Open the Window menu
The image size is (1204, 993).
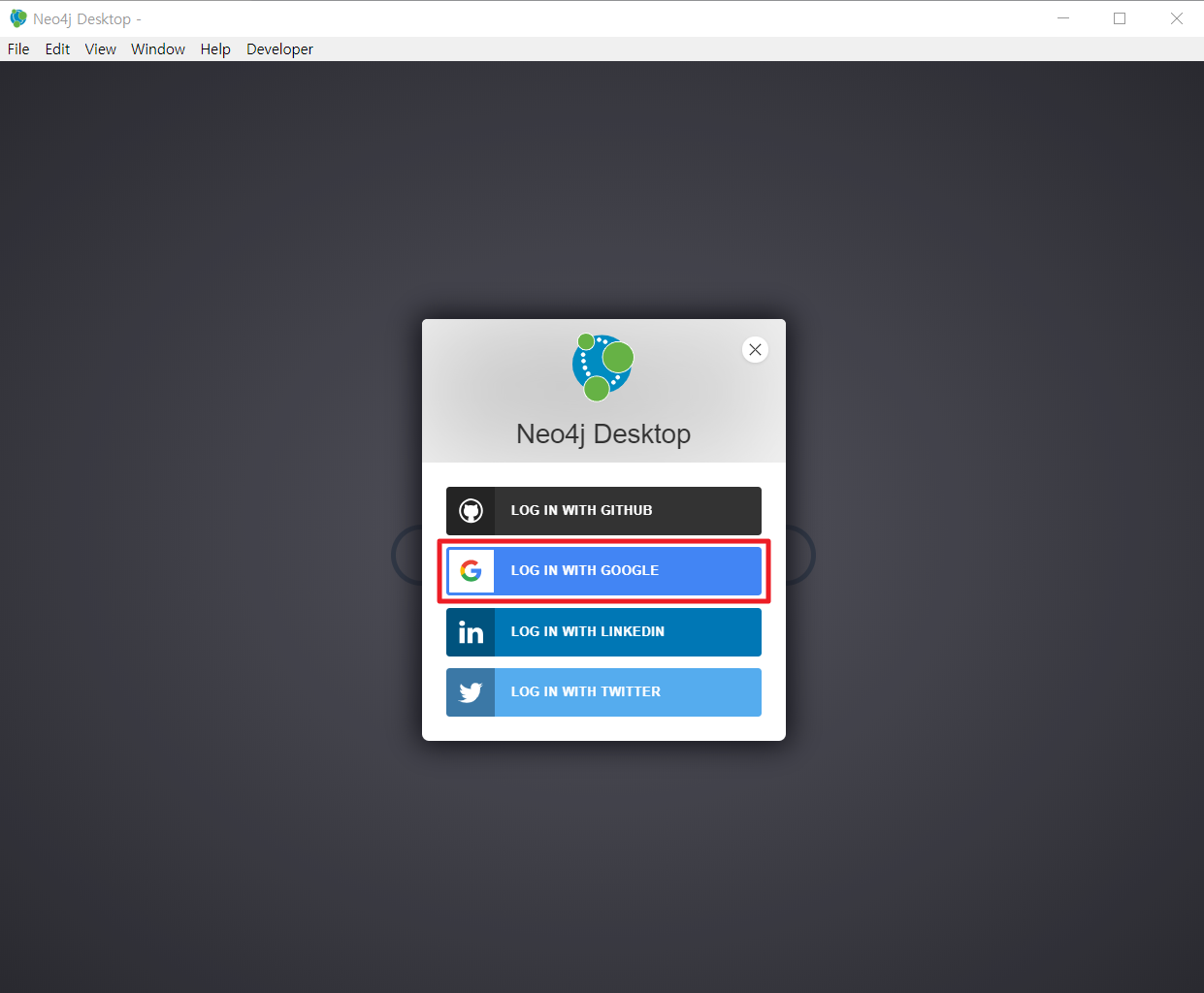click(x=158, y=49)
